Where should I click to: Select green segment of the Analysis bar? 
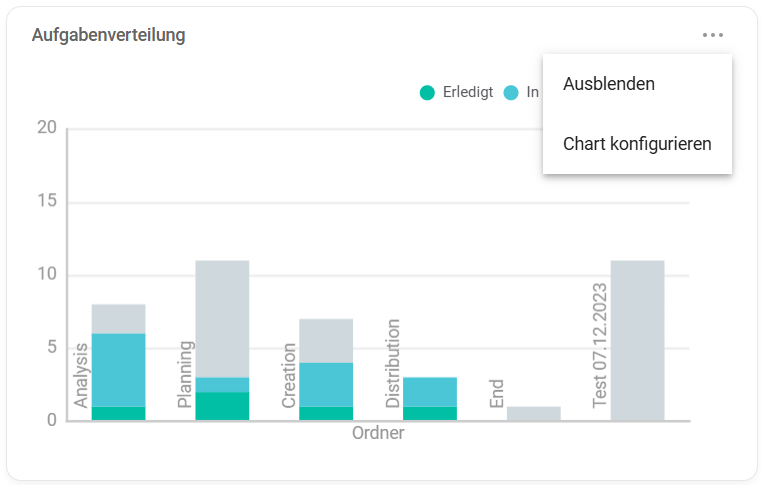[118, 413]
